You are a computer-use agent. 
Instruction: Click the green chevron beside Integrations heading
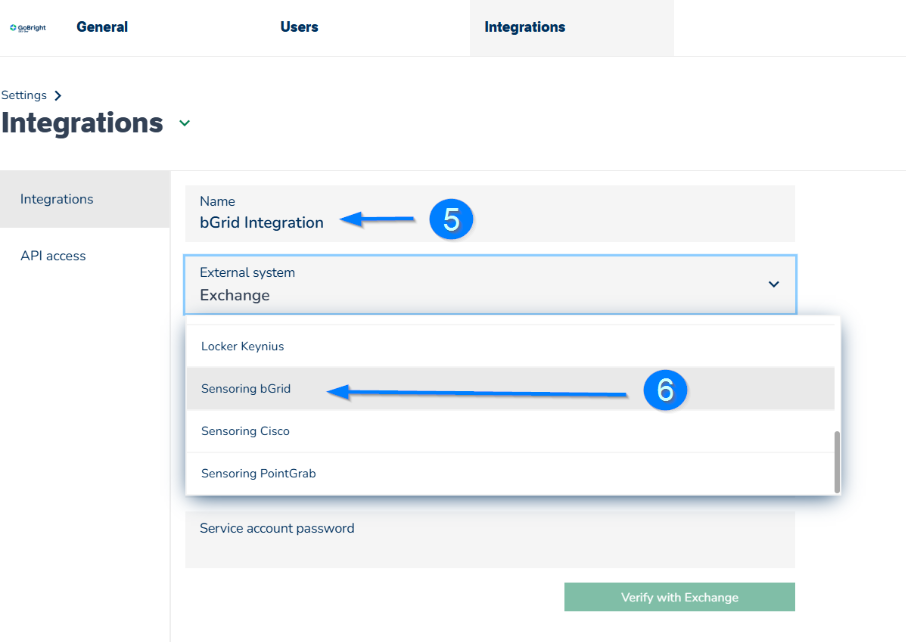pos(184,123)
